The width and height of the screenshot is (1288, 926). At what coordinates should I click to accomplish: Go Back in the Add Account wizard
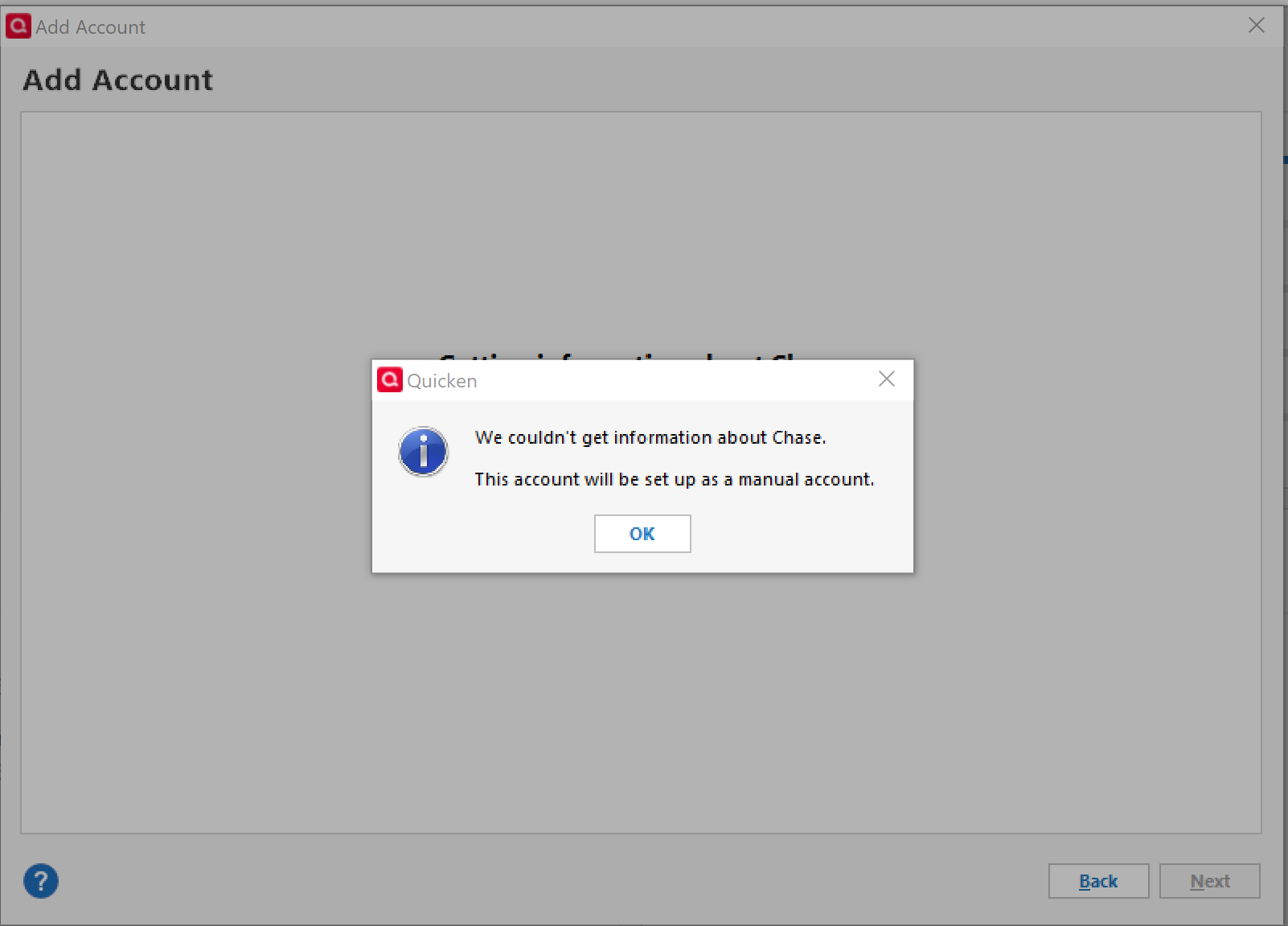pyautogui.click(x=1098, y=881)
